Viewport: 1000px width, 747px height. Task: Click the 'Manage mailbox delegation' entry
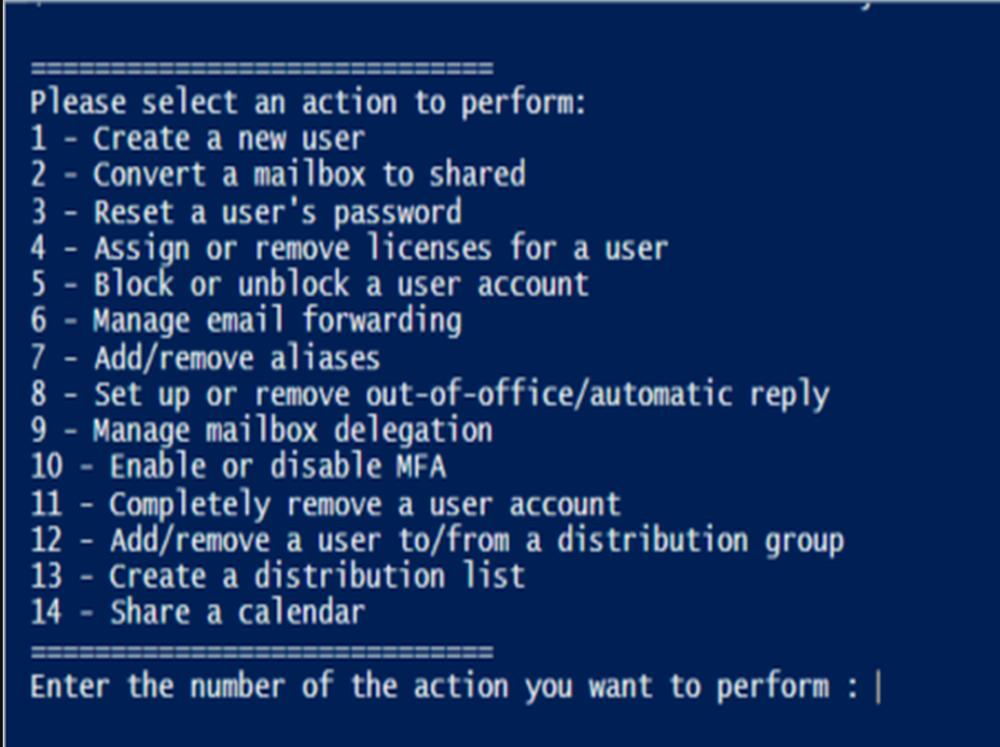pos(261,431)
